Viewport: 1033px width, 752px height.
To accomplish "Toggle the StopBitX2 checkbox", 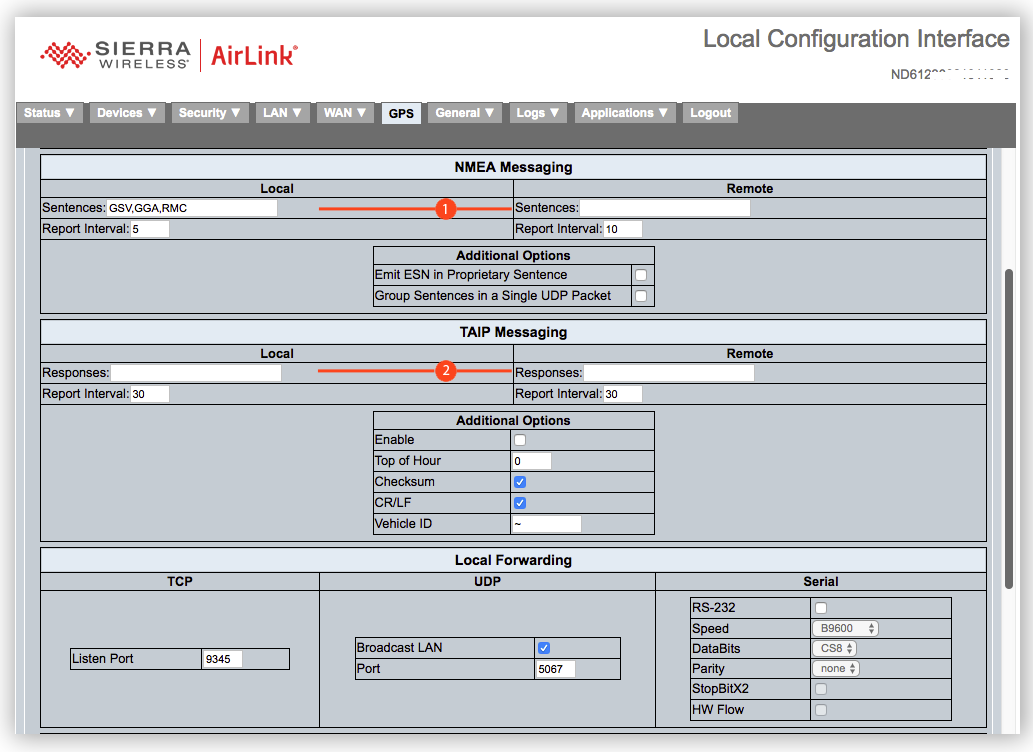I will pyautogui.click(x=821, y=689).
